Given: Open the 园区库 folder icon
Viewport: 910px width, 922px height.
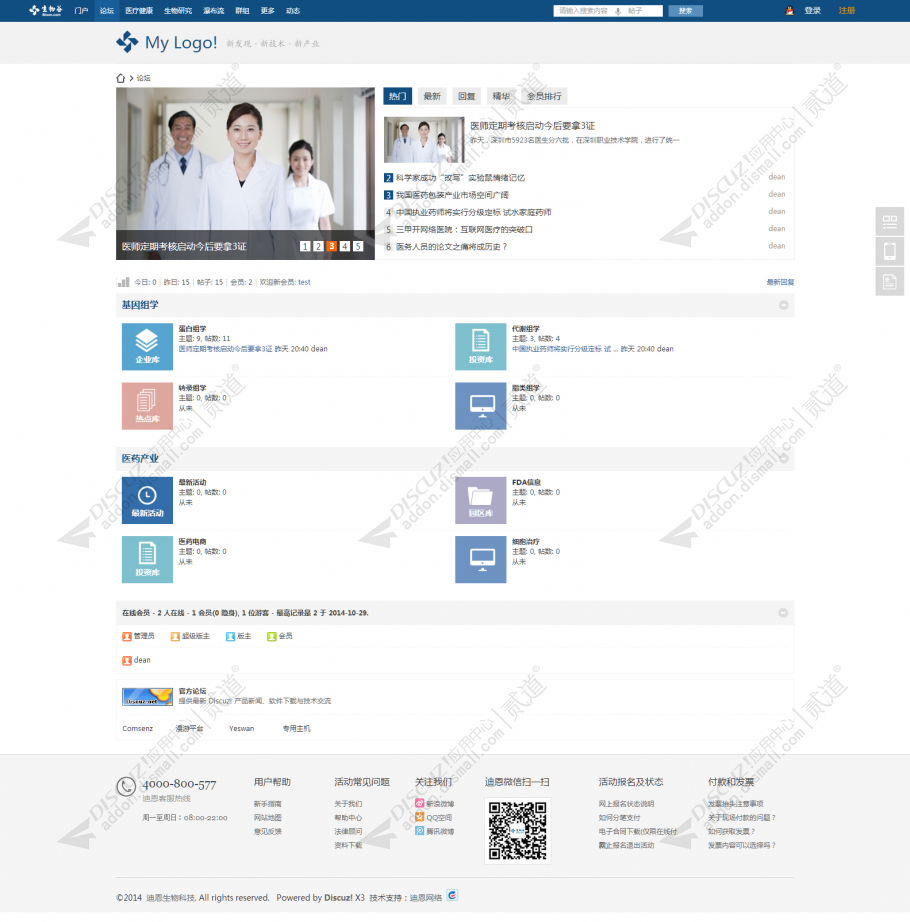Looking at the screenshot, I should tap(480, 500).
